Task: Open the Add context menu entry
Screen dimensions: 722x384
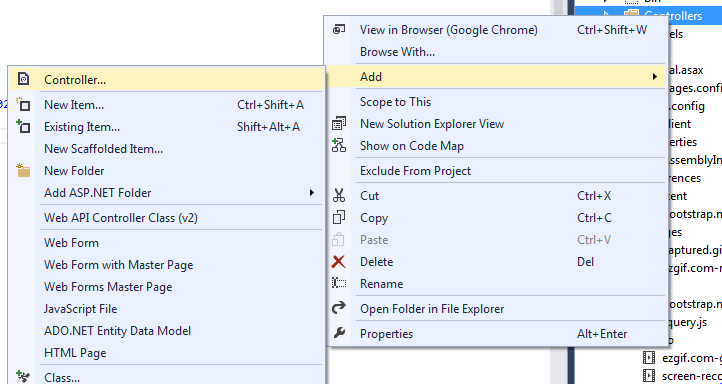Action: point(496,76)
